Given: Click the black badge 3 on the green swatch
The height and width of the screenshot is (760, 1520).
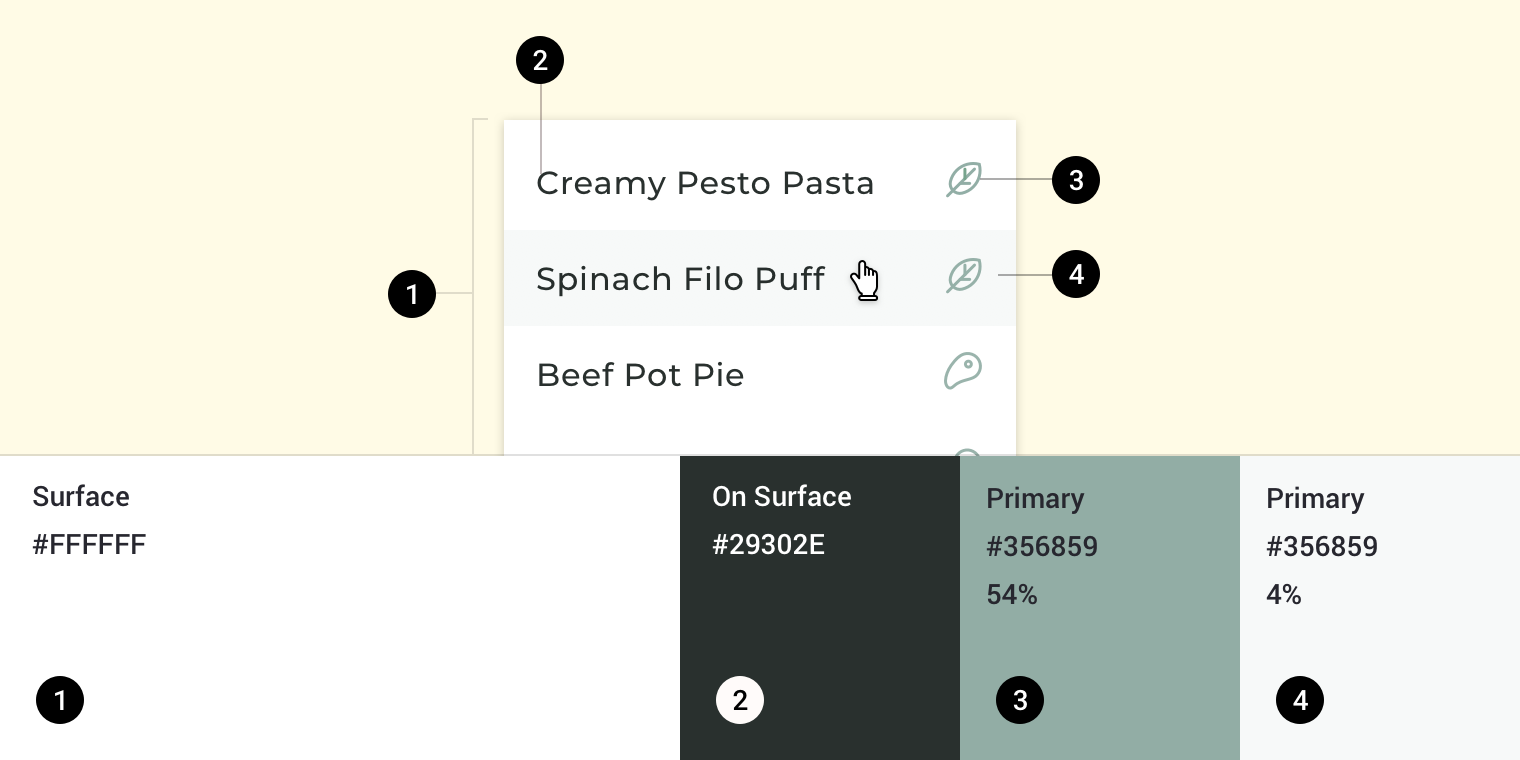Looking at the screenshot, I should (x=1020, y=700).
